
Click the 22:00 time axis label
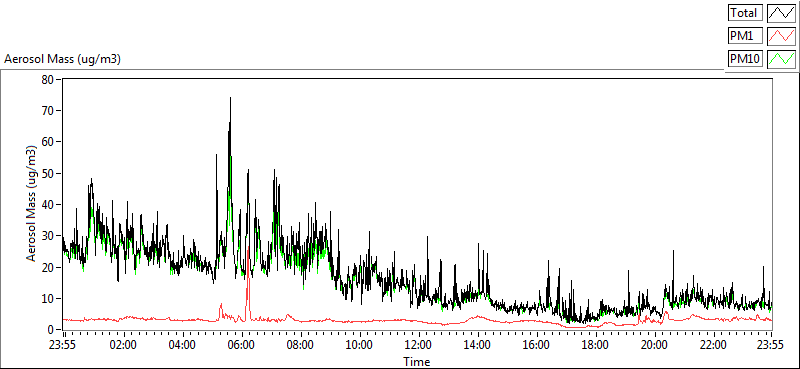coord(713,344)
